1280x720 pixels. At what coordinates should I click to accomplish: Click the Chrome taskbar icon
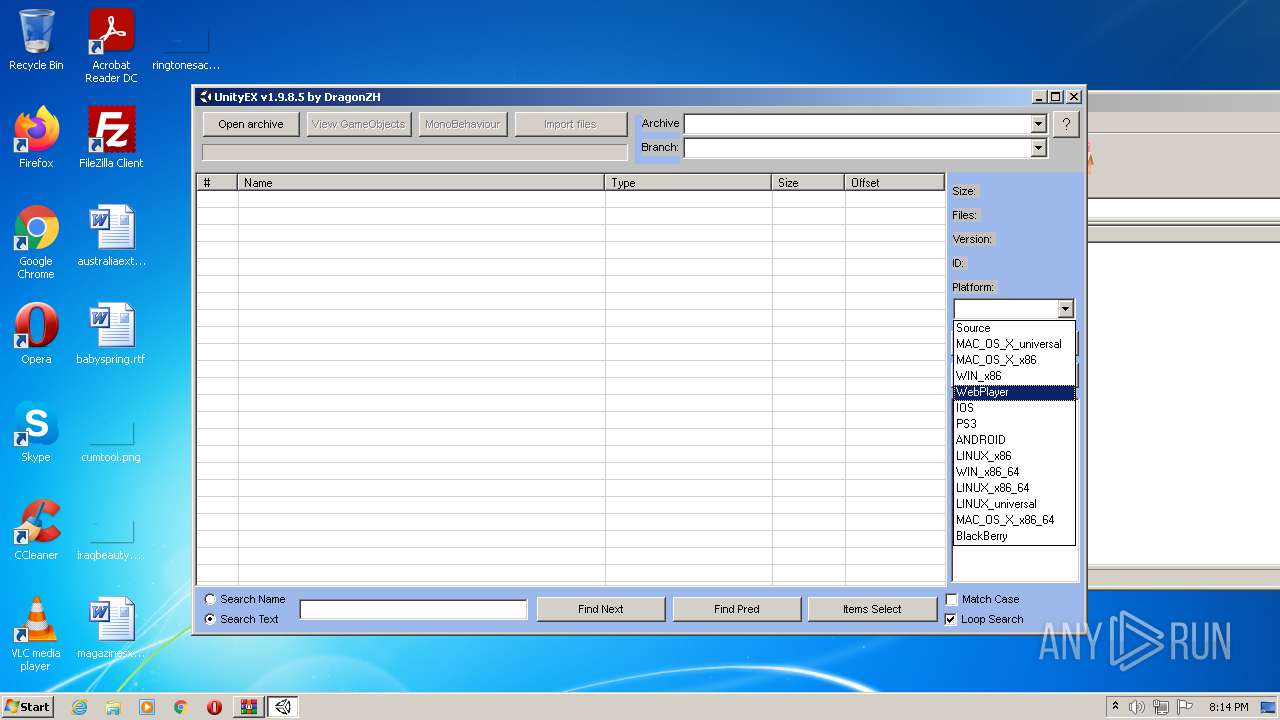181,707
